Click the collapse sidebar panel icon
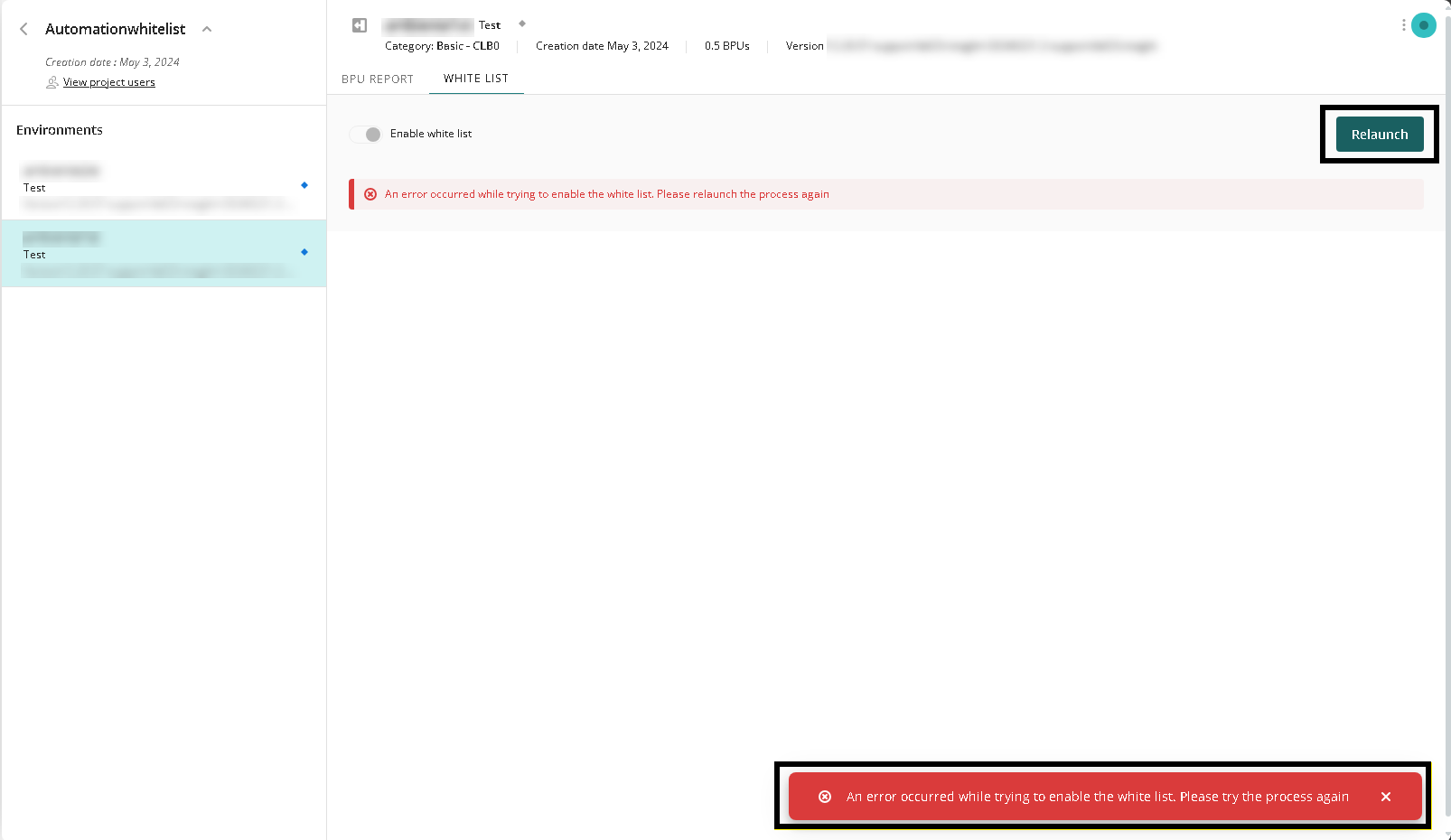 click(360, 25)
